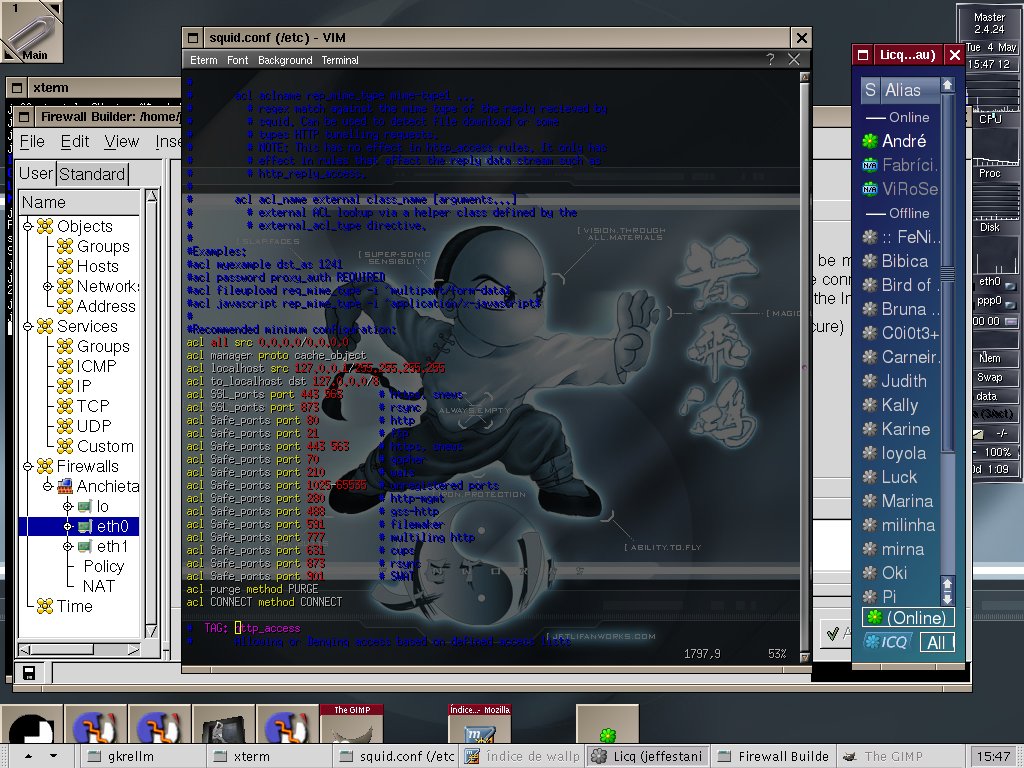Viewport: 1024px width, 768px height.
Task: Select the NAT item under Anchieta
Action: click(99, 586)
